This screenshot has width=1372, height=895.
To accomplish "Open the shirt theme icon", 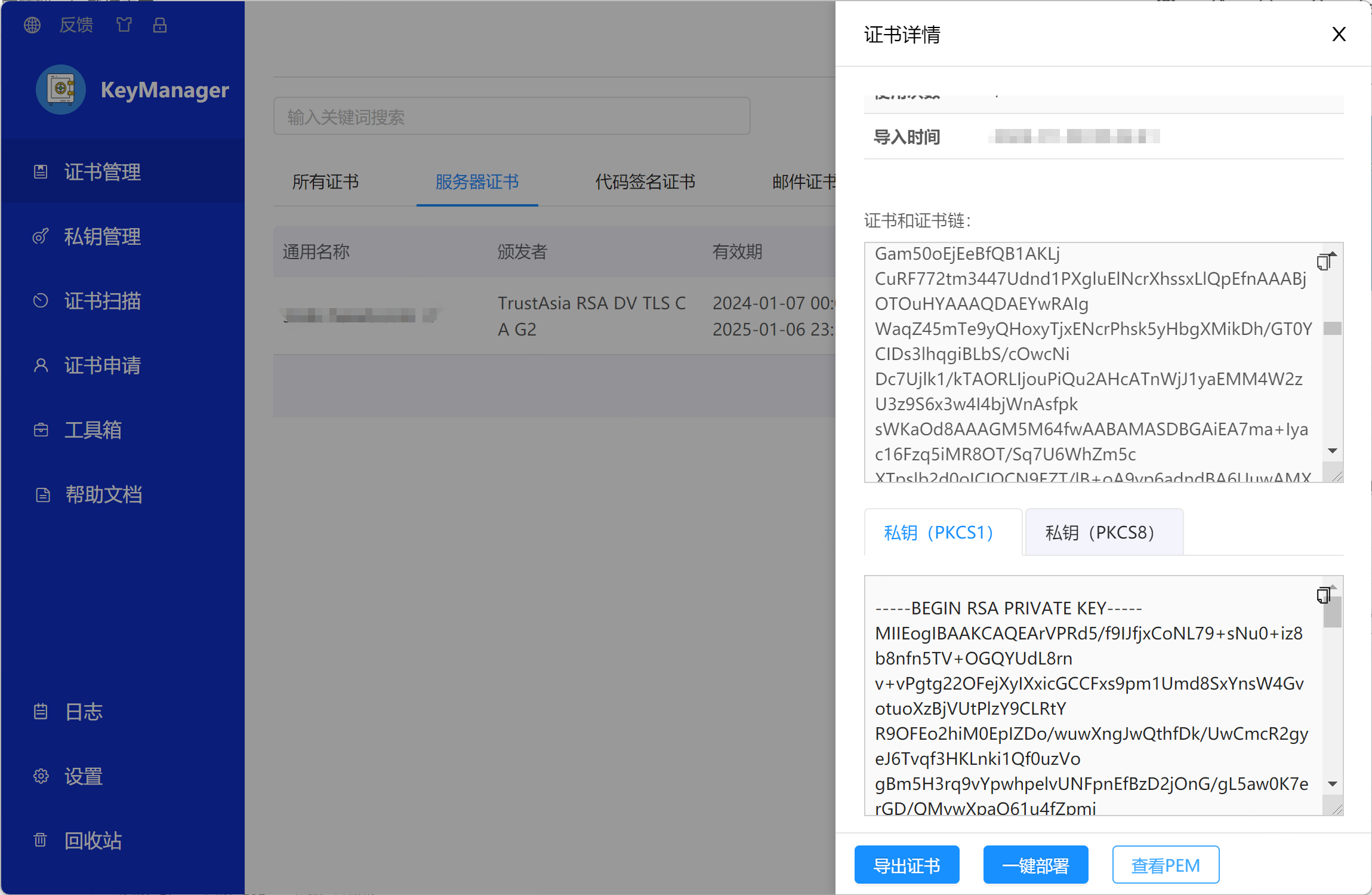I will [x=124, y=25].
